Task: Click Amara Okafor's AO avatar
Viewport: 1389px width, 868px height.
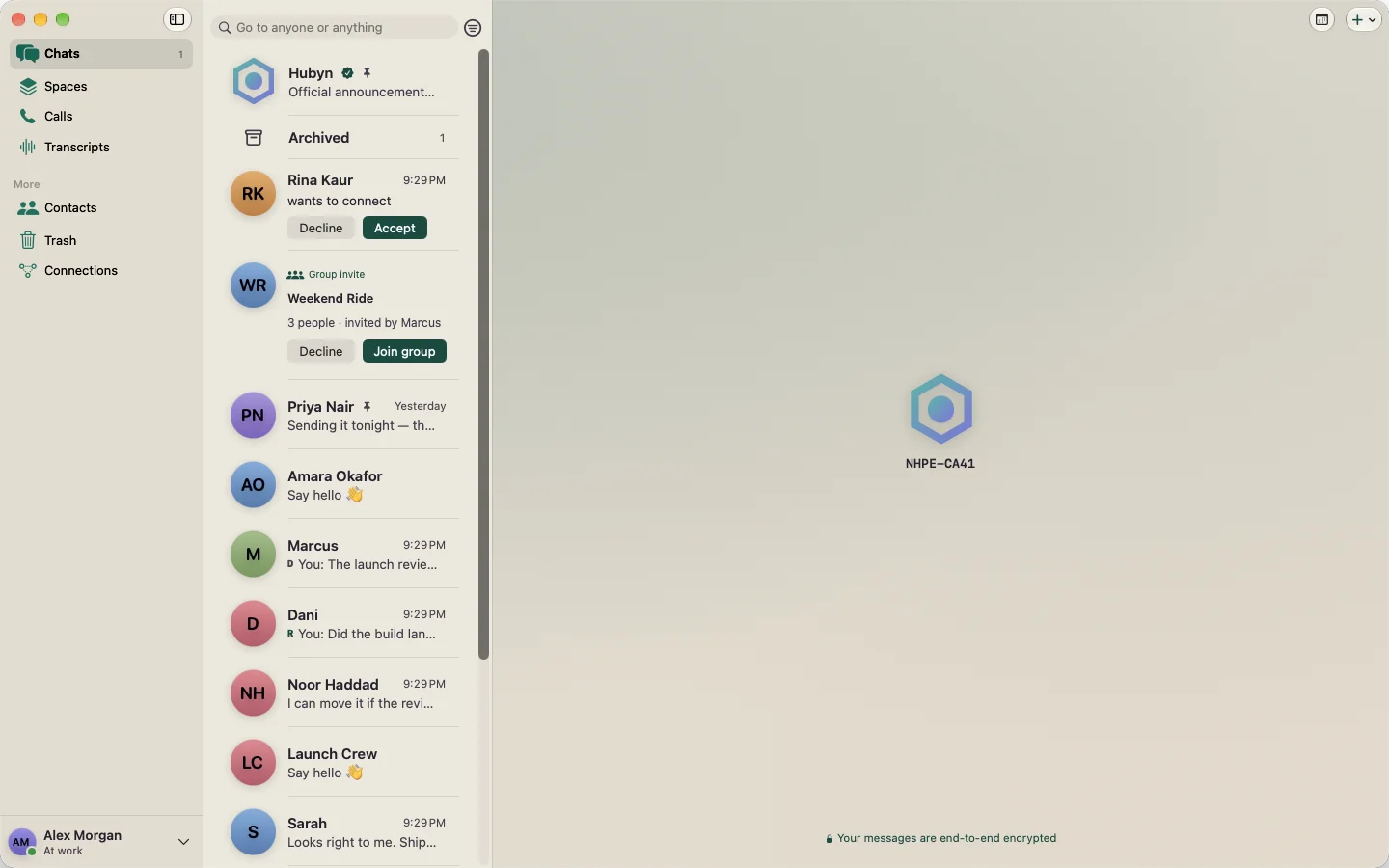Action: [253, 484]
